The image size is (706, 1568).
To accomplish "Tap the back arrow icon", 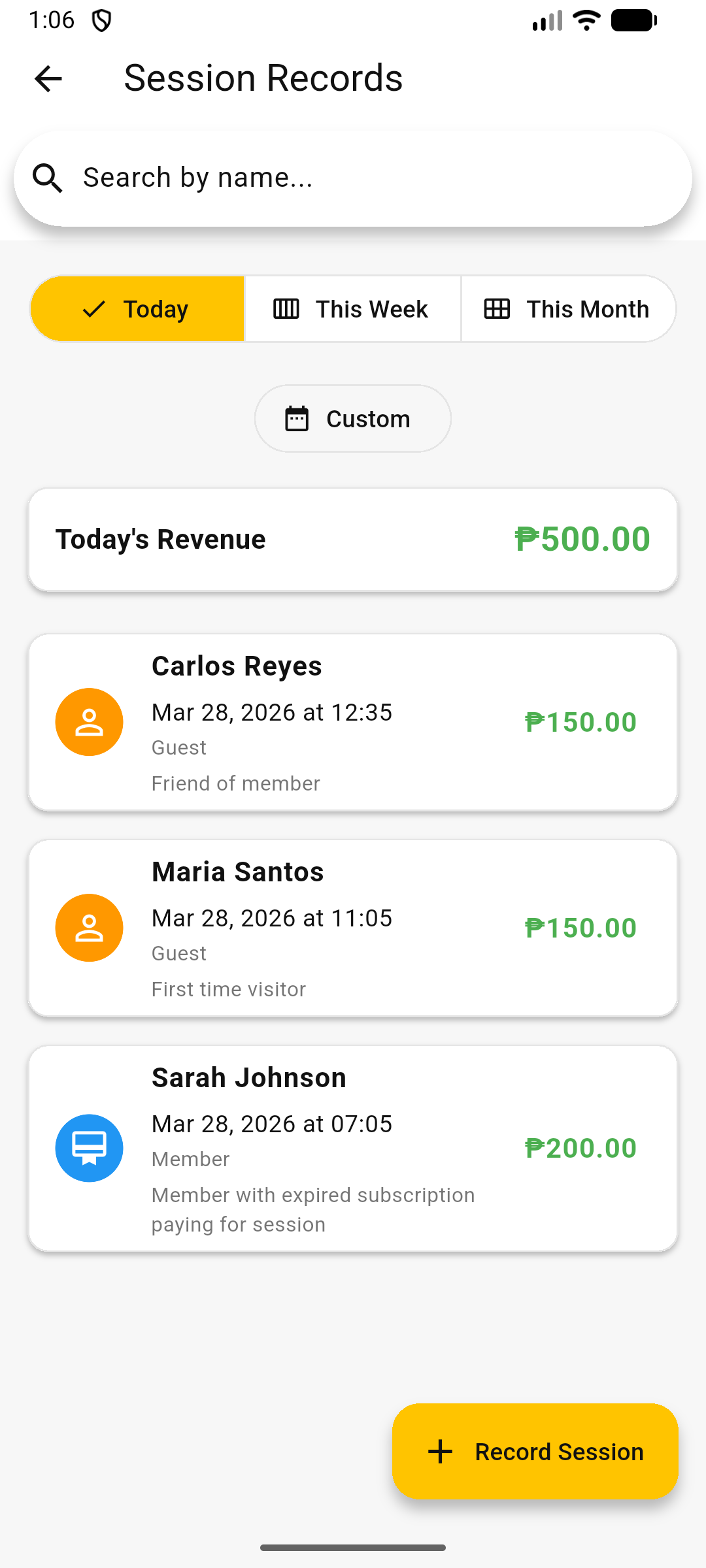I will [x=48, y=79].
